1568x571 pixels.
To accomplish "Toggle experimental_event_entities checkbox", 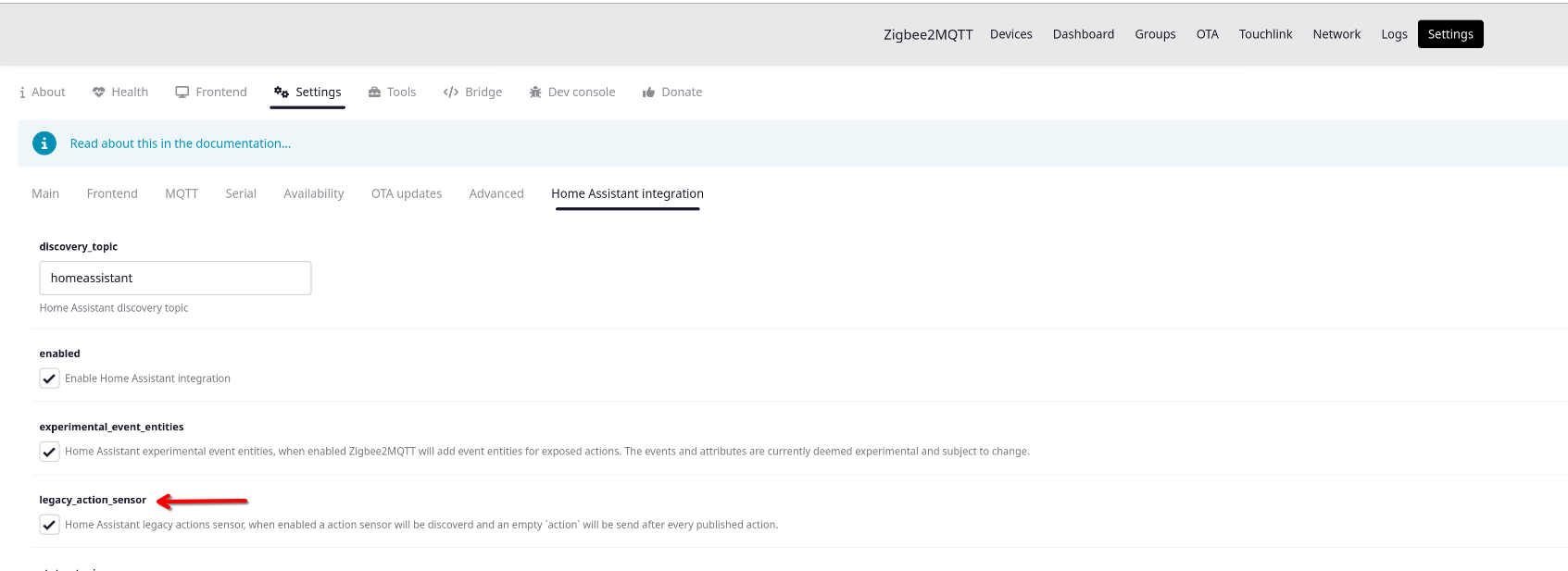I will (x=50, y=452).
